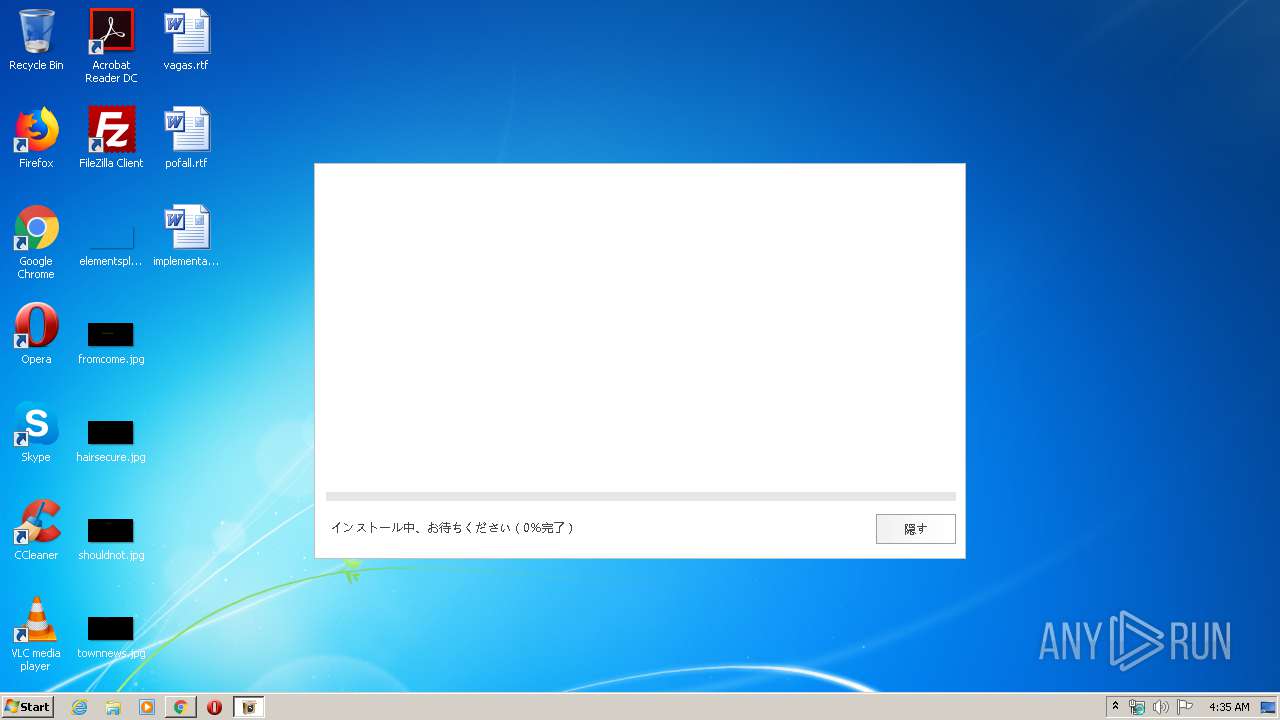
Task: Click the インストール中 status text
Action: (452, 527)
